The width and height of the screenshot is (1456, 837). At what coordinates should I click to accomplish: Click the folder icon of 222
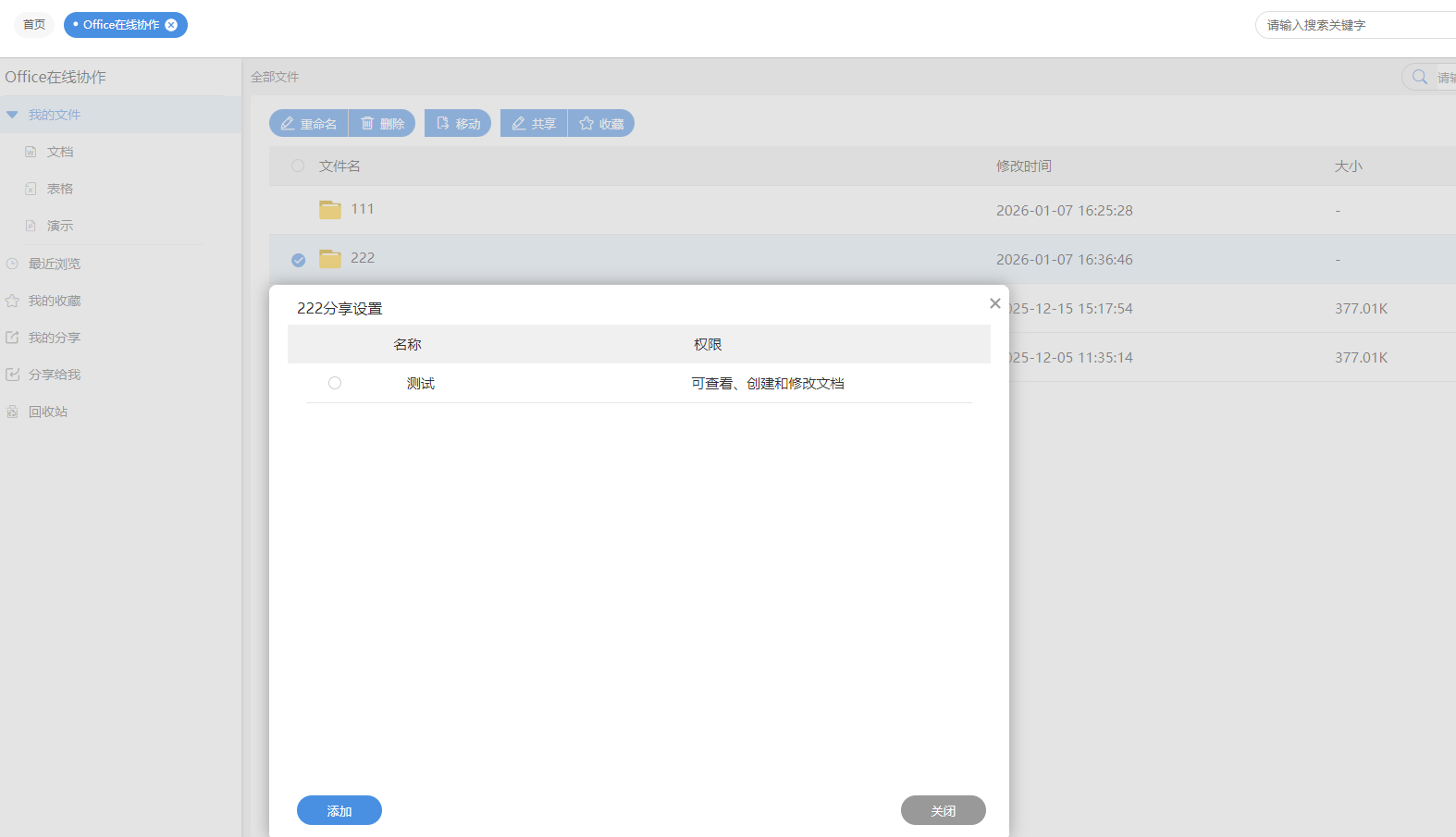click(x=330, y=259)
